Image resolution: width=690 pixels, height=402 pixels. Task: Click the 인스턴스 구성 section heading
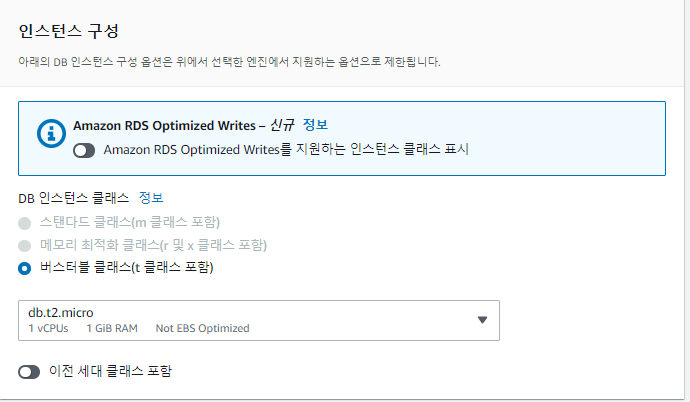click(68, 31)
